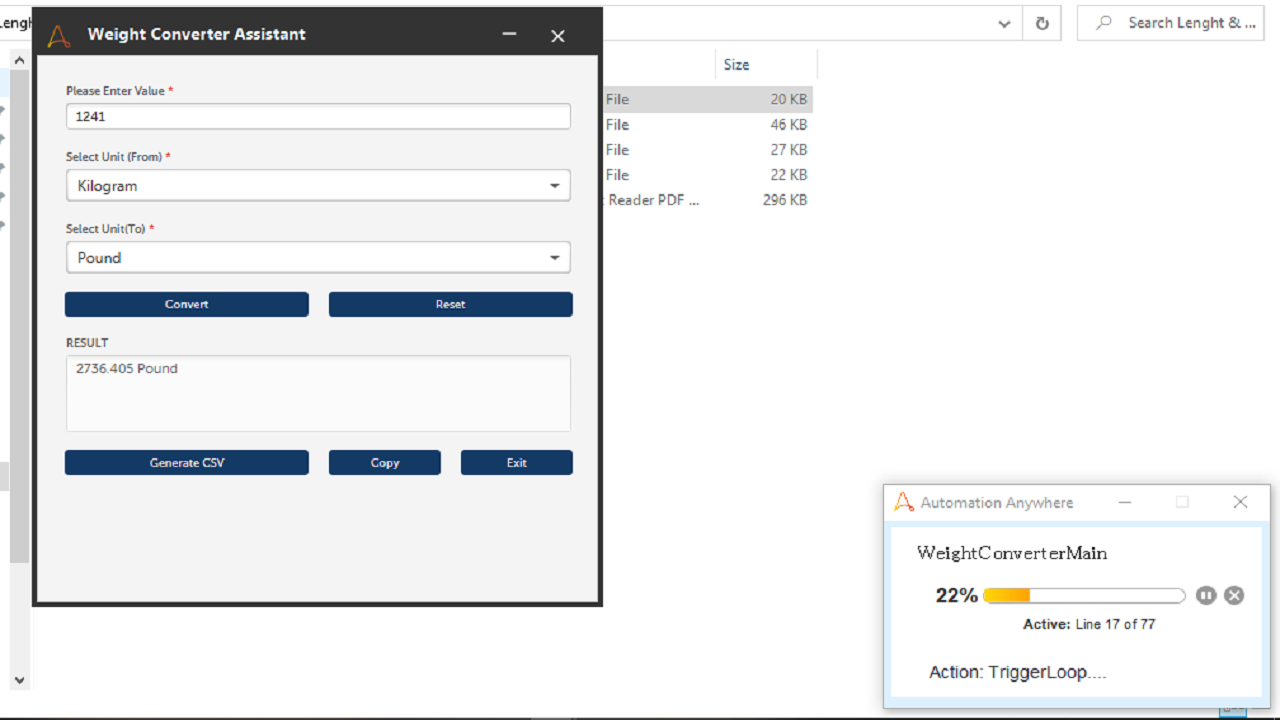Click the 'Active: Line 17 of 77' status text
The width and height of the screenshot is (1280, 720).
(x=1089, y=624)
